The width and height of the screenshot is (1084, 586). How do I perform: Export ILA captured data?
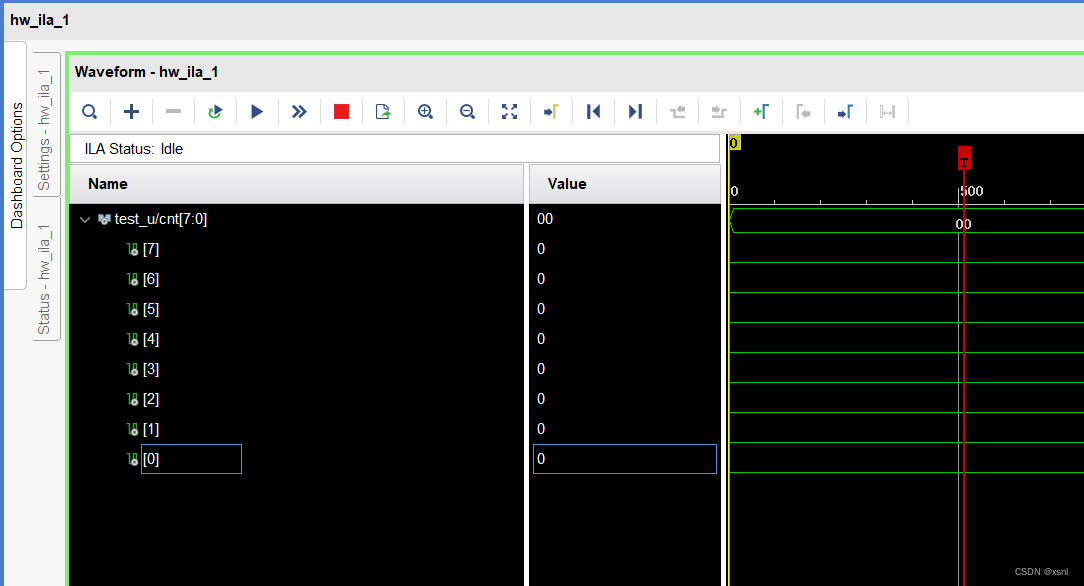pyautogui.click(x=382, y=111)
